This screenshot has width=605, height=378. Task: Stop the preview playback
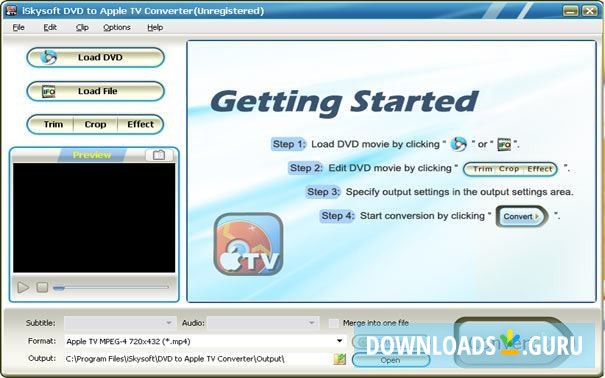coord(42,287)
